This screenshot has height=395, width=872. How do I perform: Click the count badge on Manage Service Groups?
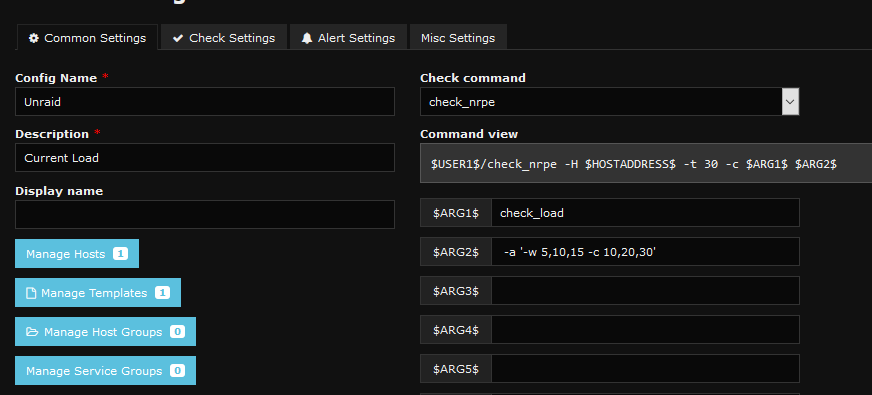pos(177,371)
